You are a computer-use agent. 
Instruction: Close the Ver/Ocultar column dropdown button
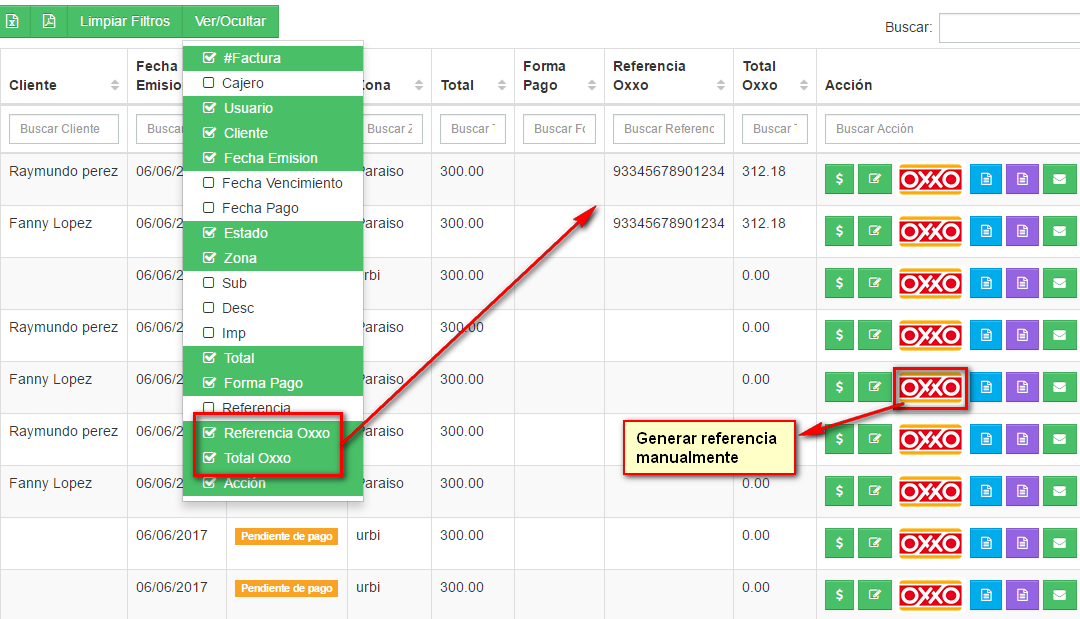tap(230, 21)
